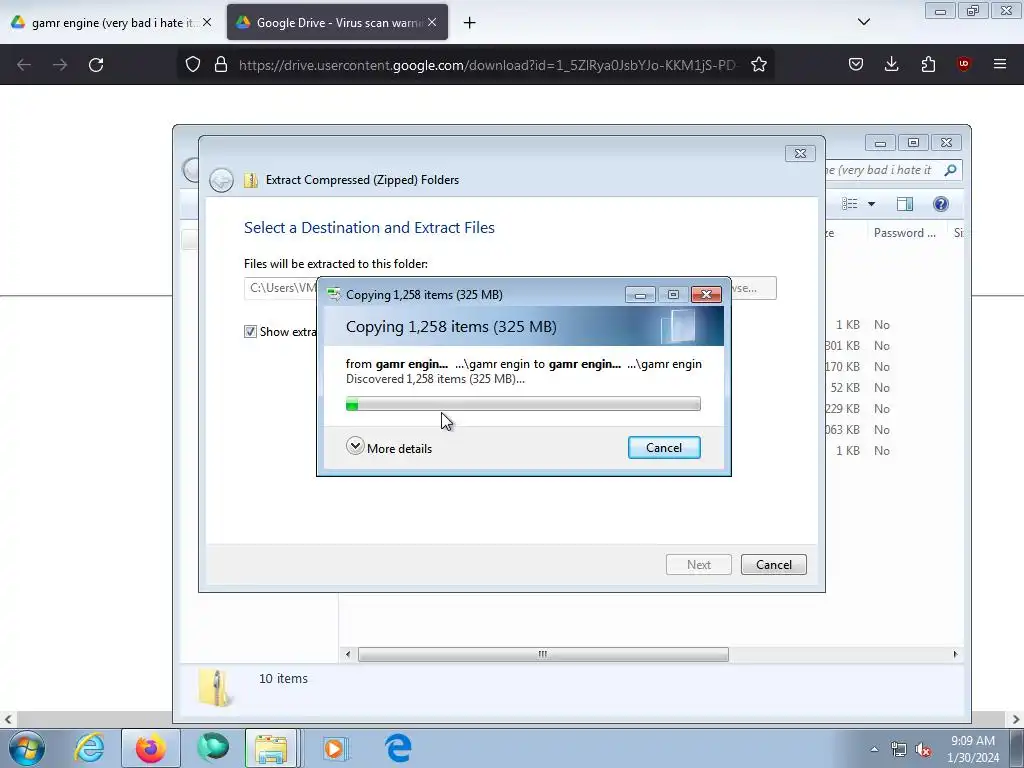
Task: Go forward in Firefox
Action: pyautogui.click(x=60, y=65)
